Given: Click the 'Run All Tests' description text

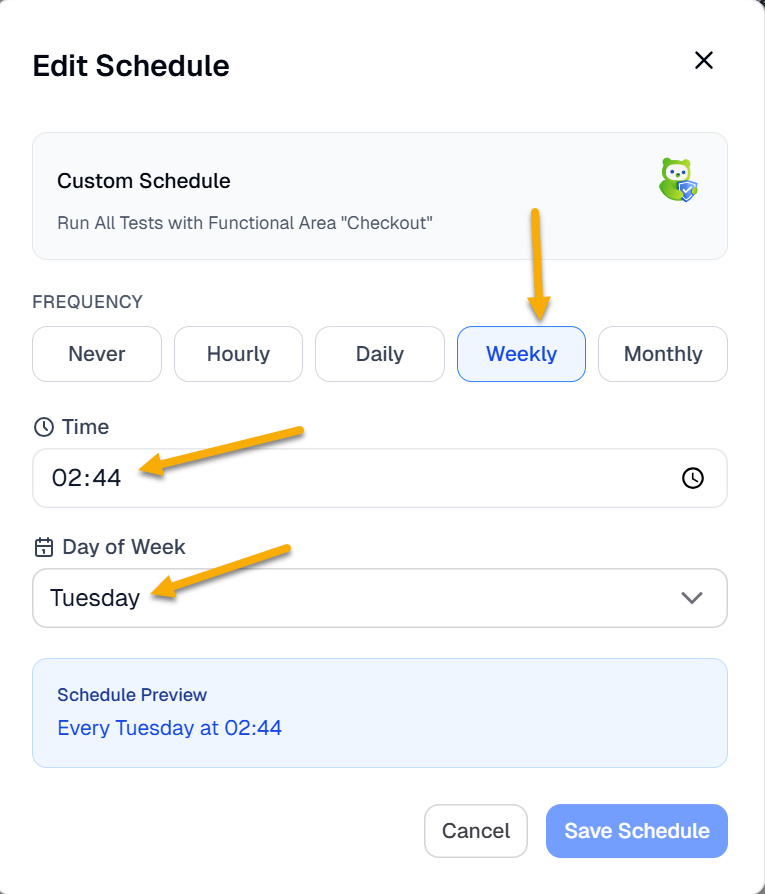Looking at the screenshot, I should click(245, 222).
